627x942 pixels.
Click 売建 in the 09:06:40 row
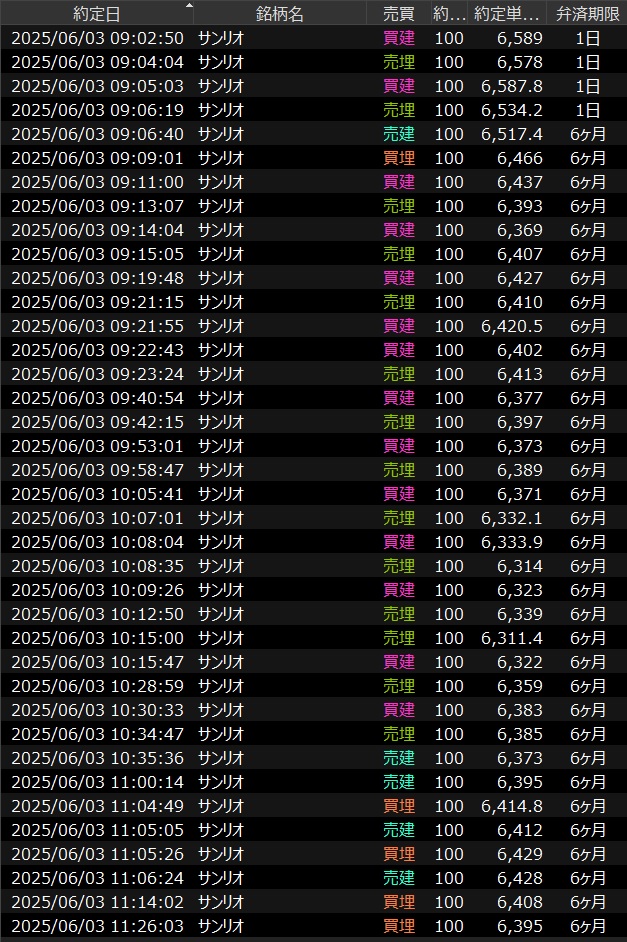coord(399,134)
